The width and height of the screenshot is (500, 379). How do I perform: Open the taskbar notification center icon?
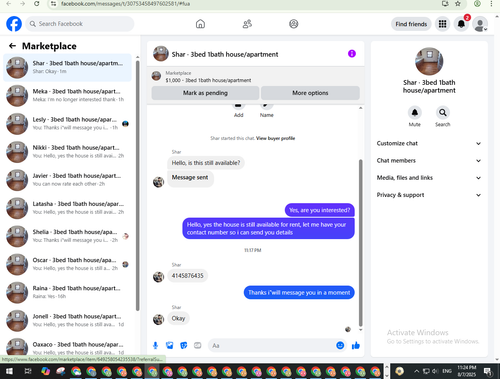point(488,371)
